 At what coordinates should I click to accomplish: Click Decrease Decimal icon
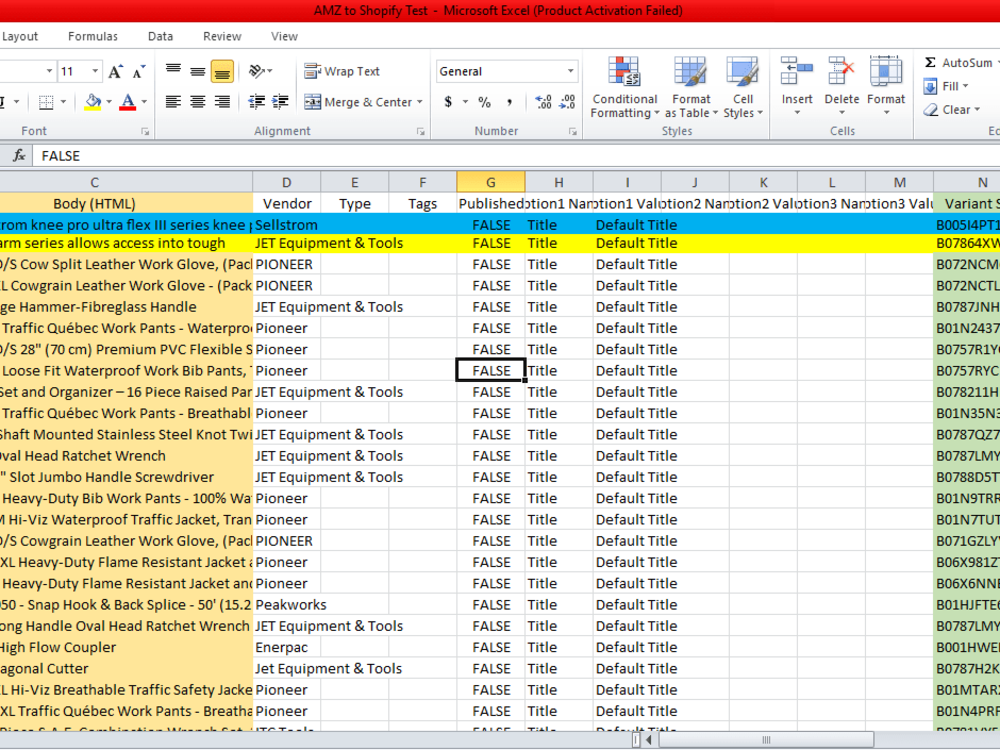click(567, 101)
